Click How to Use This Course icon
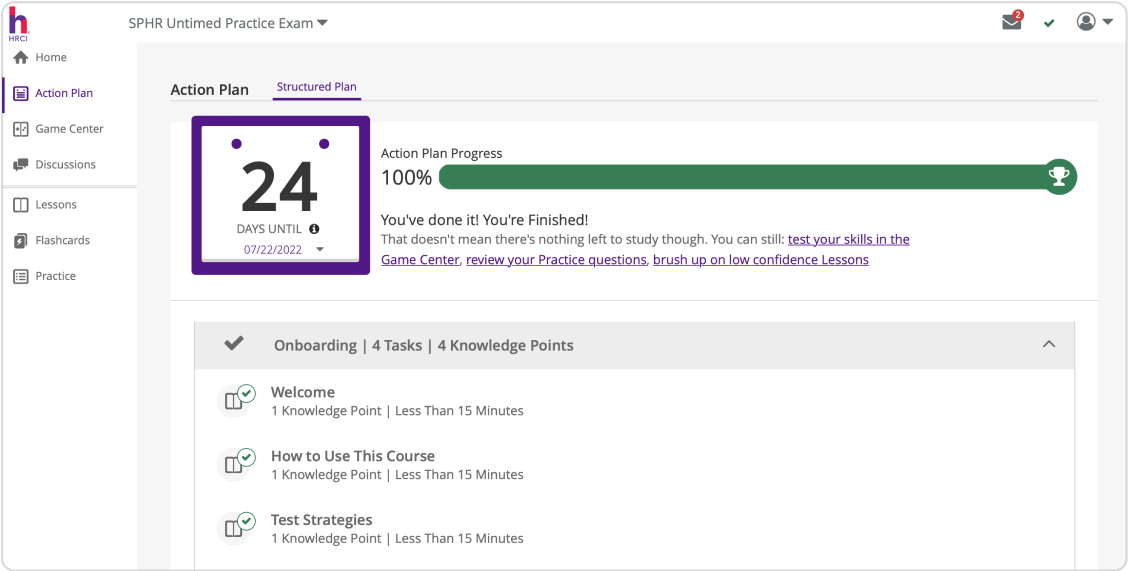The height and width of the screenshot is (571, 1128). point(236,464)
